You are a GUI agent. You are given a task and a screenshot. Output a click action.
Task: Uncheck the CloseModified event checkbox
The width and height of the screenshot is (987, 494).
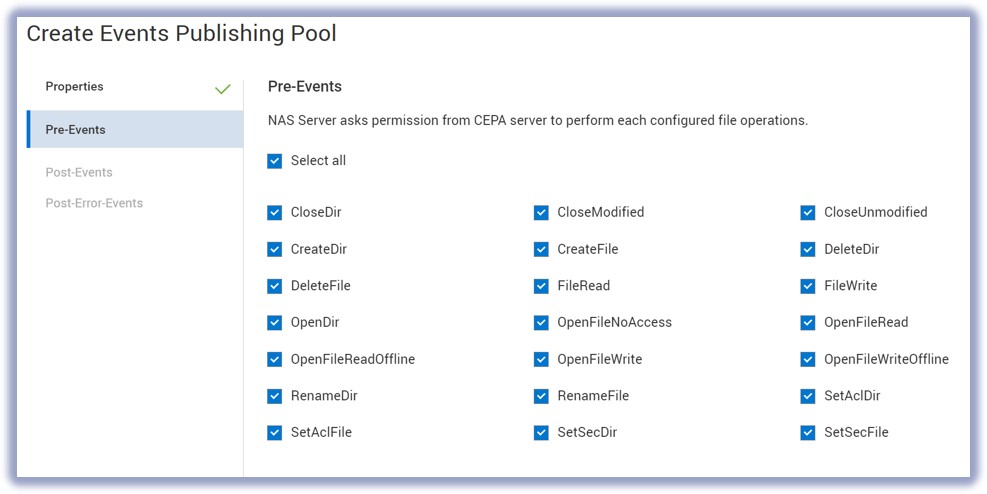point(541,213)
